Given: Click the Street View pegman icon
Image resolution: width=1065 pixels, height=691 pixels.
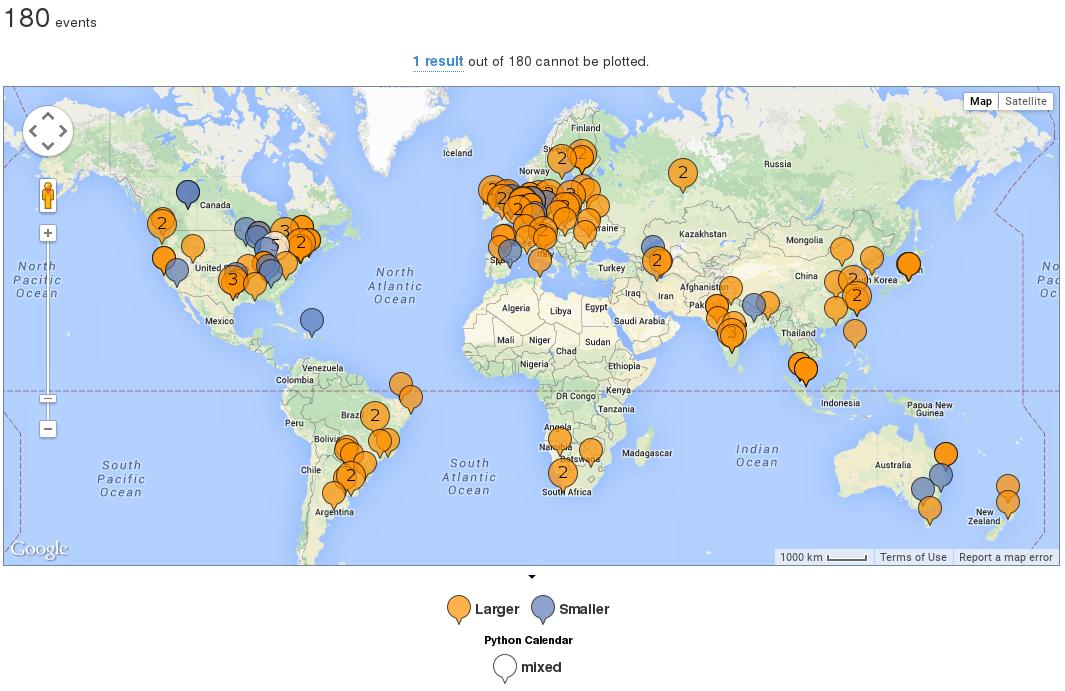Looking at the screenshot, I should point(48,196).
